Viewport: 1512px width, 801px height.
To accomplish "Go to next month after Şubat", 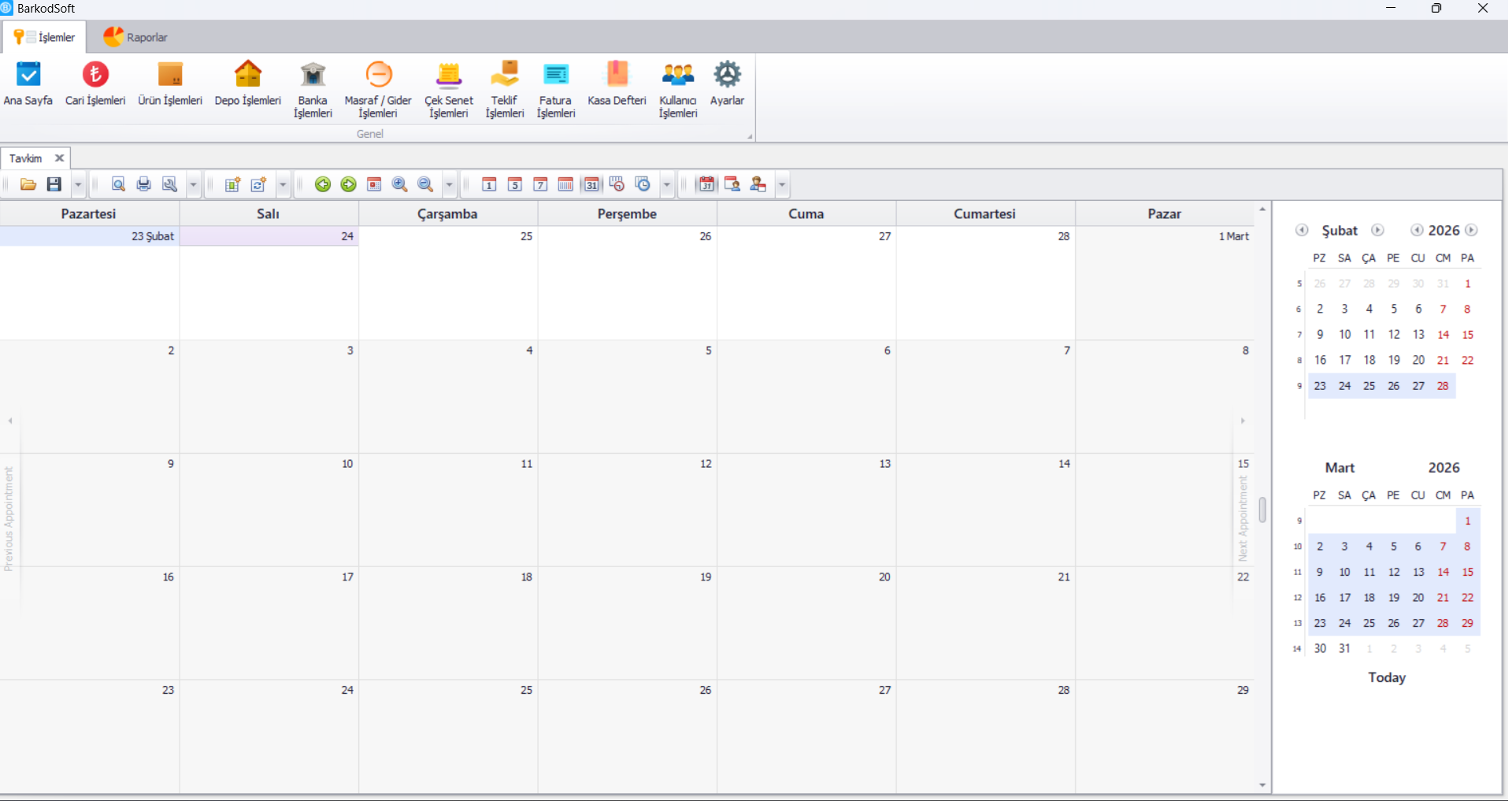I will (x=1377, y=230).
